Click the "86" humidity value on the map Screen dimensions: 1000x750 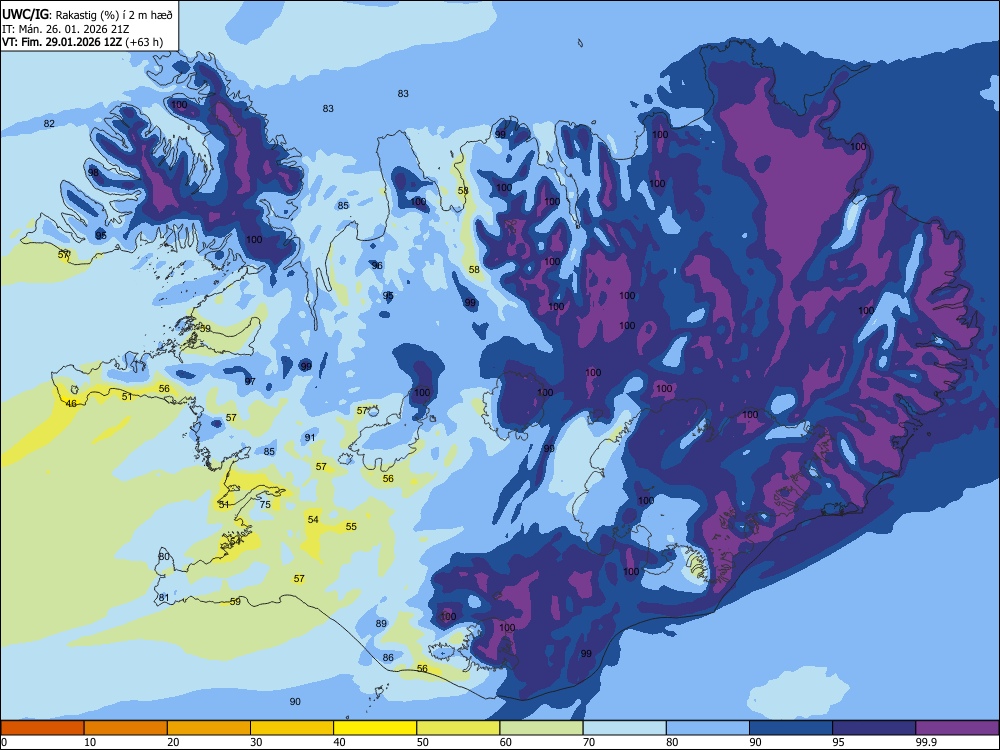[388, 658]
